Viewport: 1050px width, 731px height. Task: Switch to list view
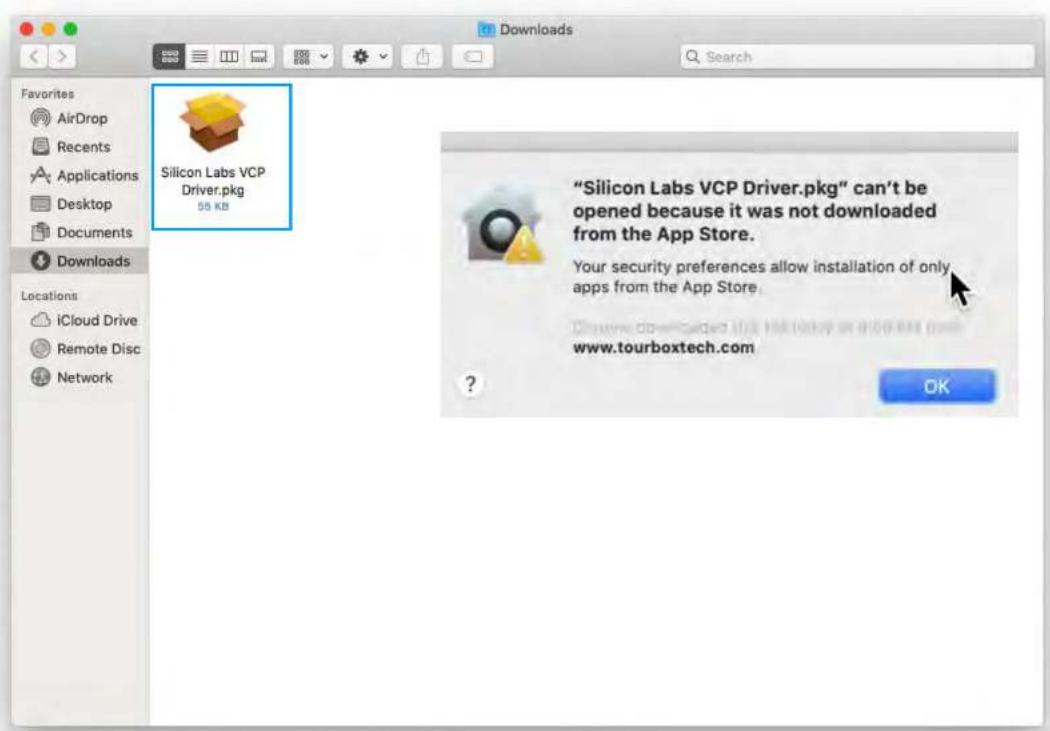pos(200,57)
